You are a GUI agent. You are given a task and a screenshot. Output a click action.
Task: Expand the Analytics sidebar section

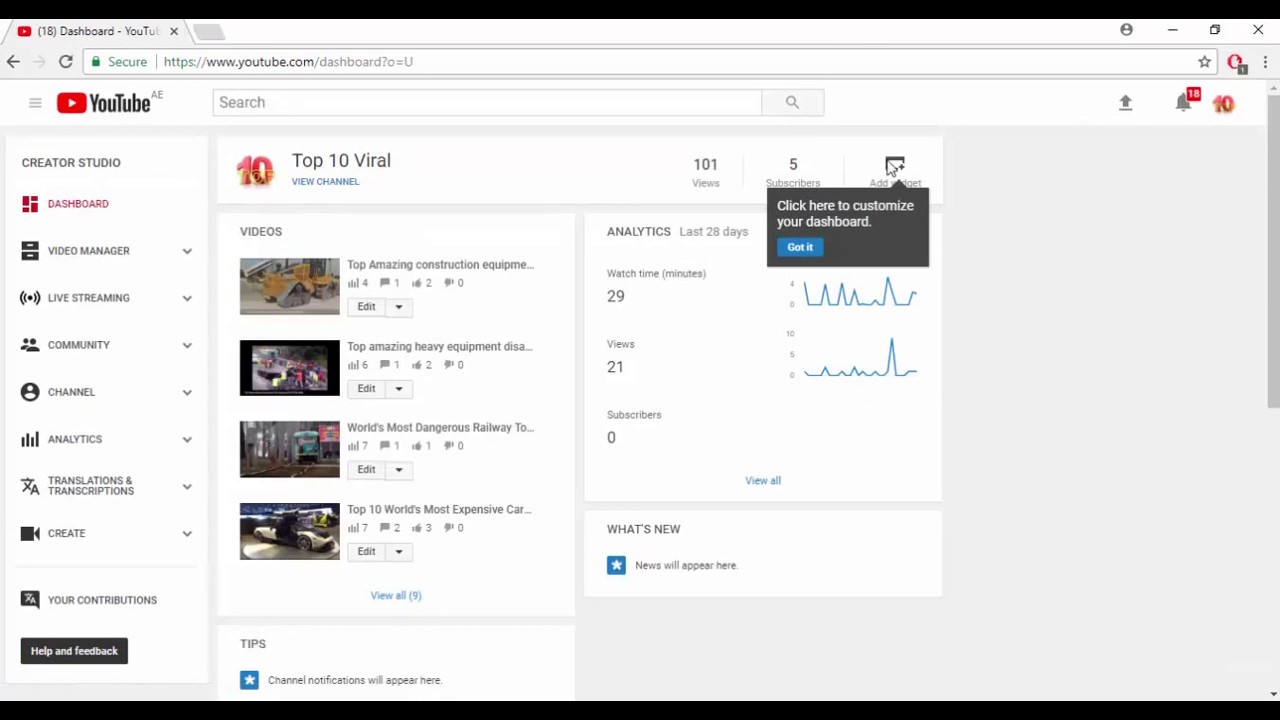pyautogui.click(x=187, y=439)
